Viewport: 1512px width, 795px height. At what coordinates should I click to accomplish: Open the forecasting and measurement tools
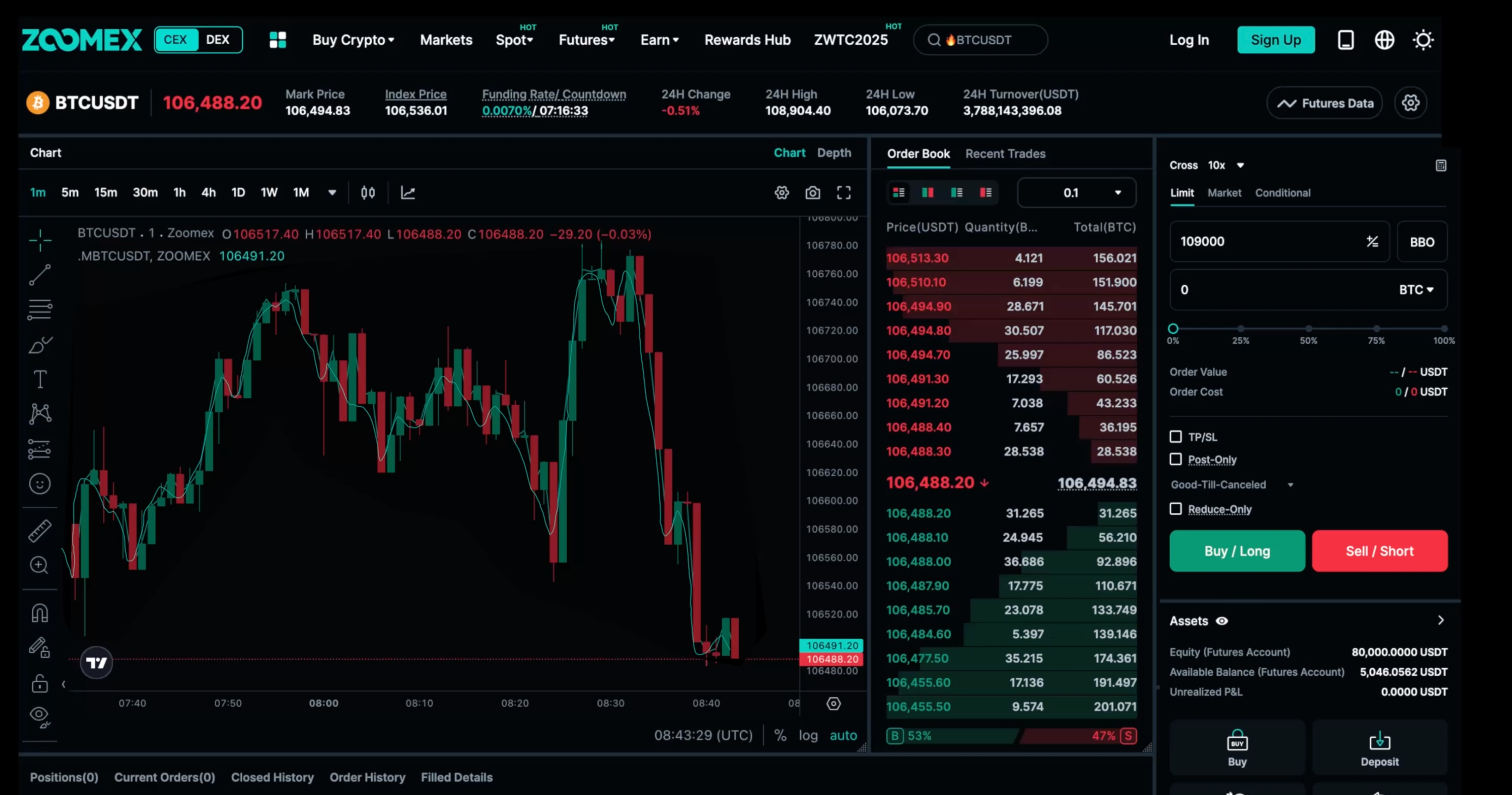pos(40,449)
